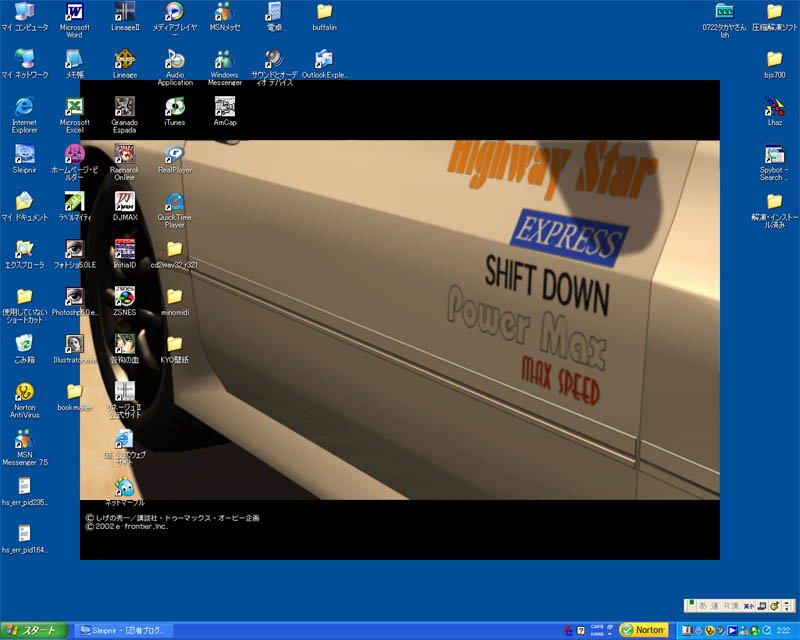Open the QuickTime Player shortcut
This screenshot has width=800, height=640.
click(x=175, y=201)
